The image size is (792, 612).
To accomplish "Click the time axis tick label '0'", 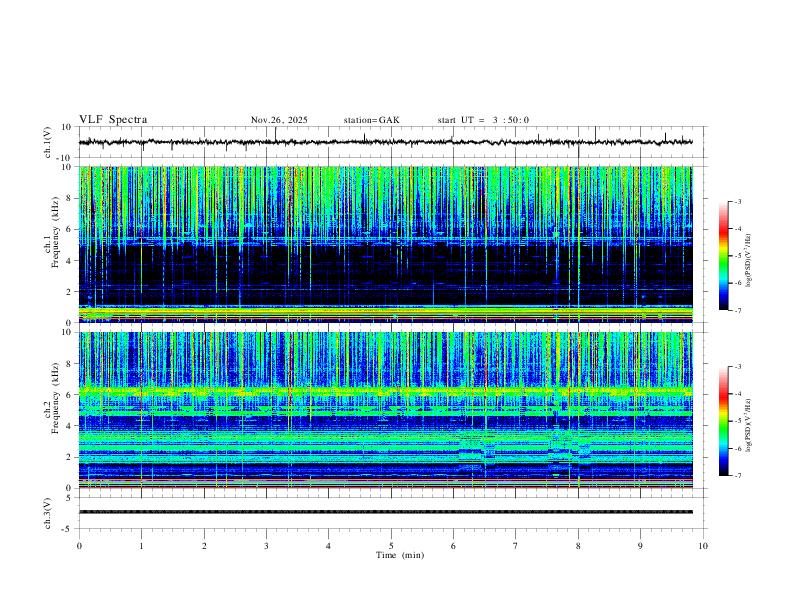I will 79,546.
